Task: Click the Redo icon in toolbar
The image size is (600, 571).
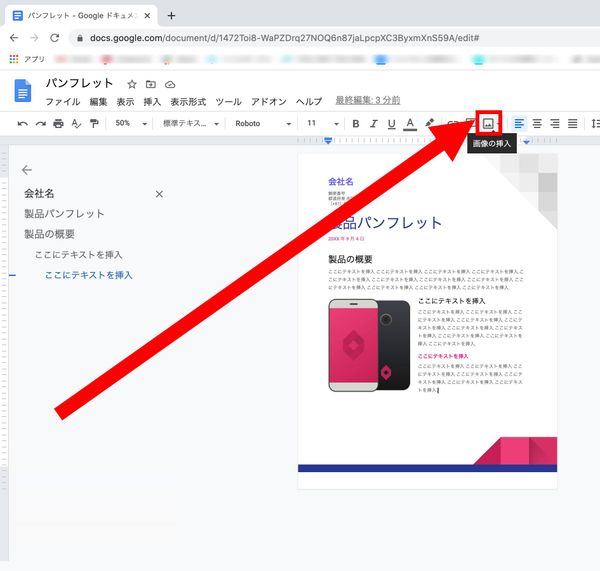Action: [x=41, y=124]
